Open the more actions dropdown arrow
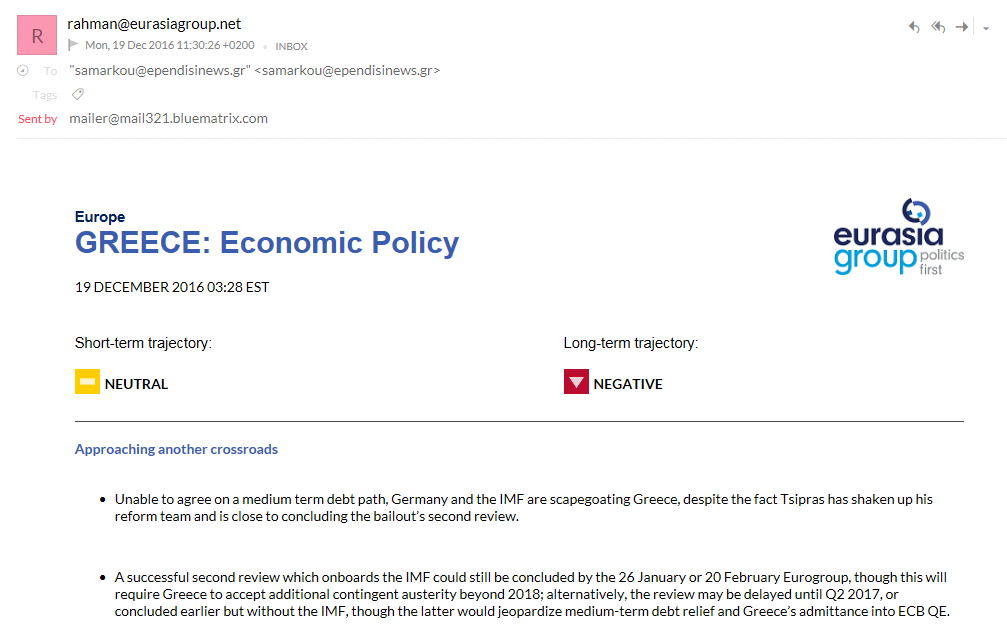Image resolution: width=1007 pixels, height=638 pixels. (x=986, y=28)
